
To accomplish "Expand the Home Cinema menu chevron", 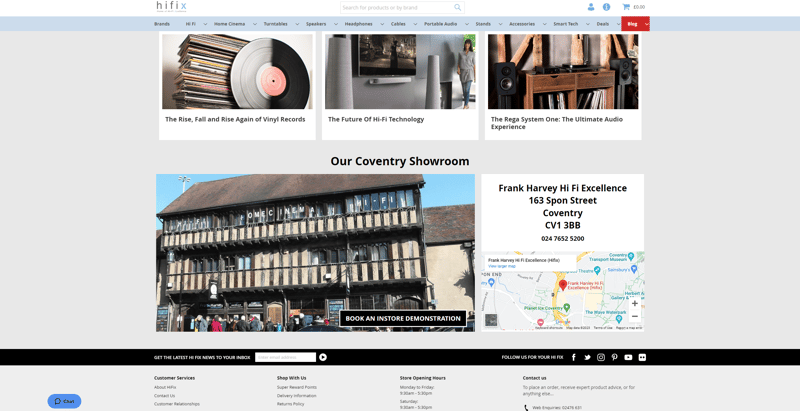I will 255,24.
